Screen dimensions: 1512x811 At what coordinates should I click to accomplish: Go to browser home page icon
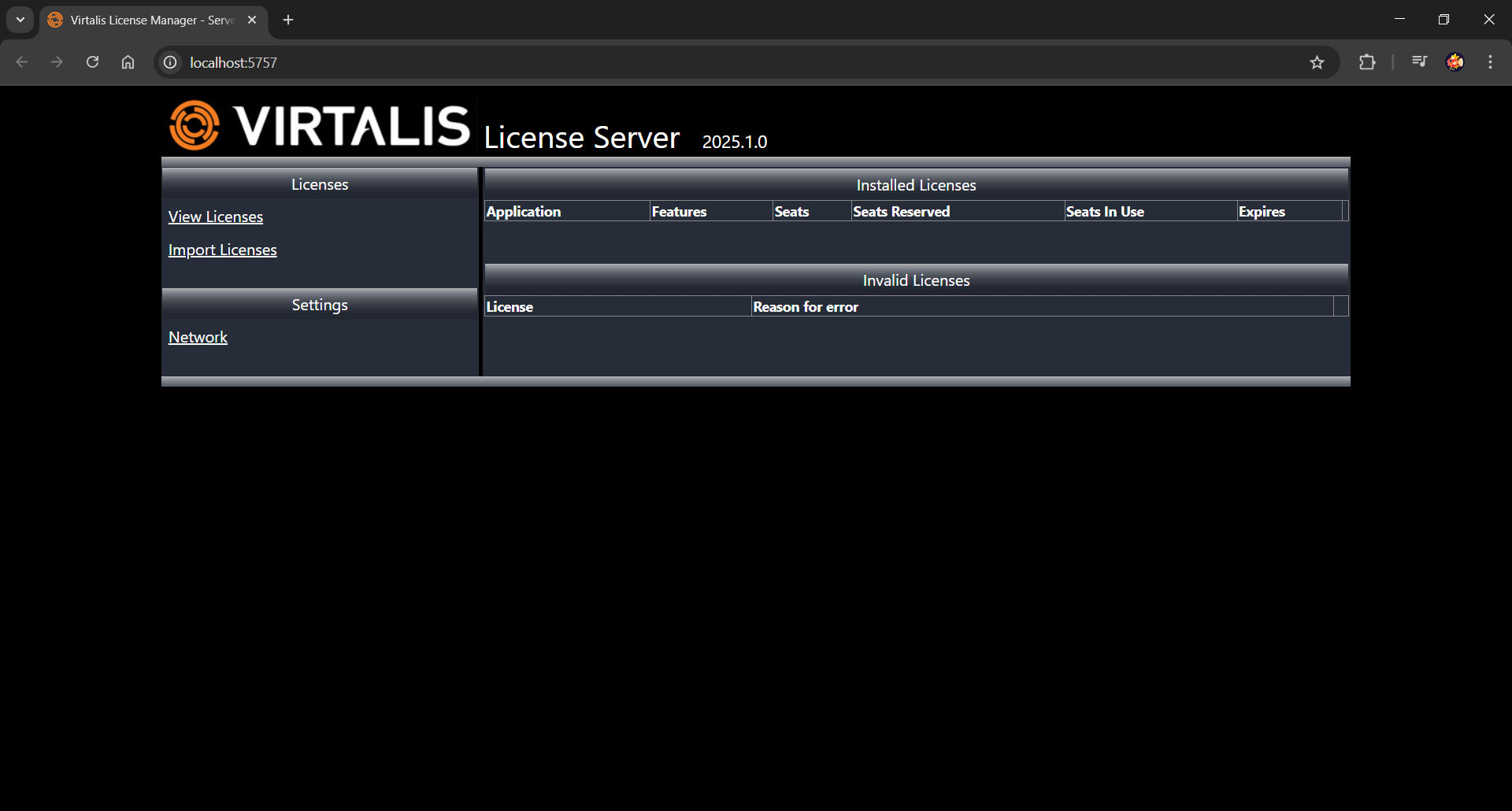click(128, 62)
